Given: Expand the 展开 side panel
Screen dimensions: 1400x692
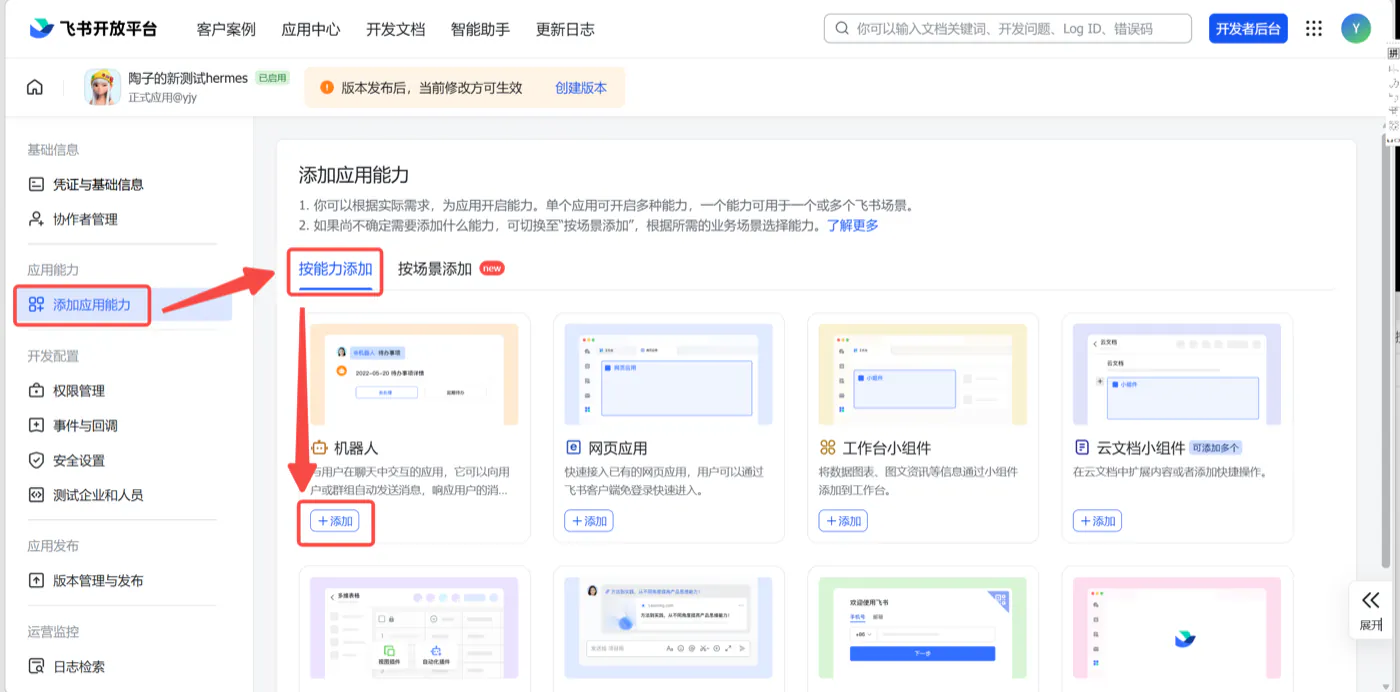Looking at the screenshot, I should point(1370,610).
